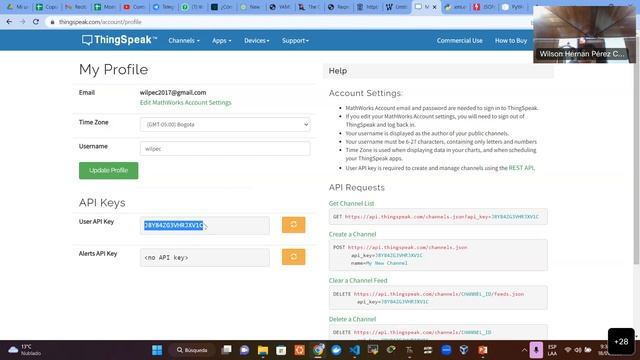
Task: Go forward in browser history
Action: pos(22,22)
